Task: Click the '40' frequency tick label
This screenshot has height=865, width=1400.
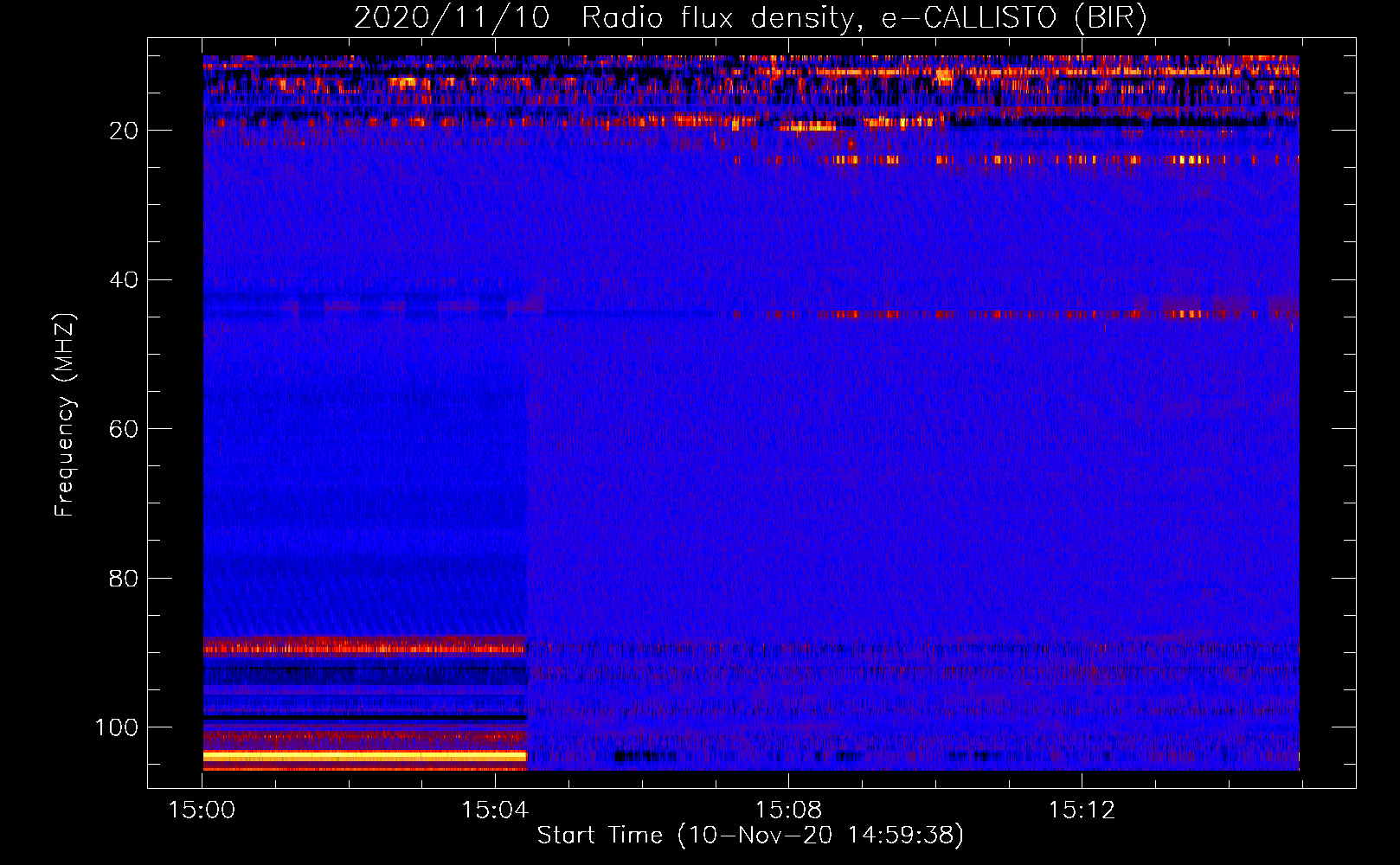Action: point(124,280)
